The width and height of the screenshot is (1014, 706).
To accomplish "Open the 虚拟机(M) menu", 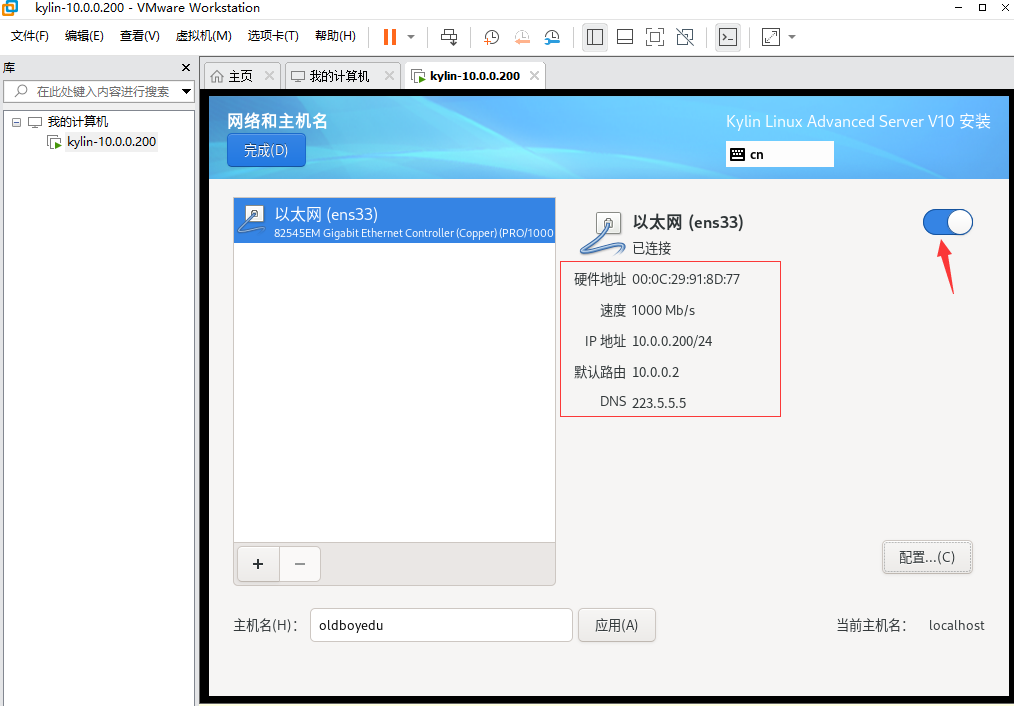I will (x=204, y=36).
